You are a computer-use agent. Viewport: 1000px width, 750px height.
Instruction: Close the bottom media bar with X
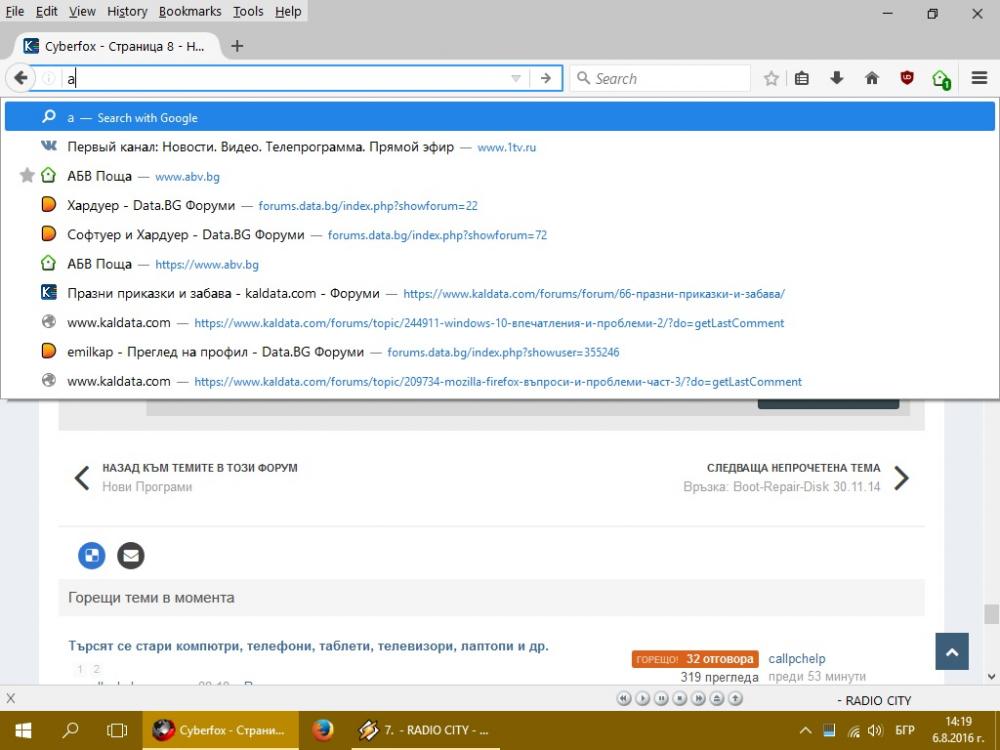point(10,698)
